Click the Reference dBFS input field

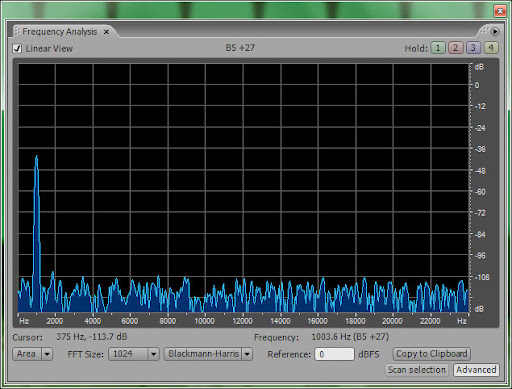(334, 354)
